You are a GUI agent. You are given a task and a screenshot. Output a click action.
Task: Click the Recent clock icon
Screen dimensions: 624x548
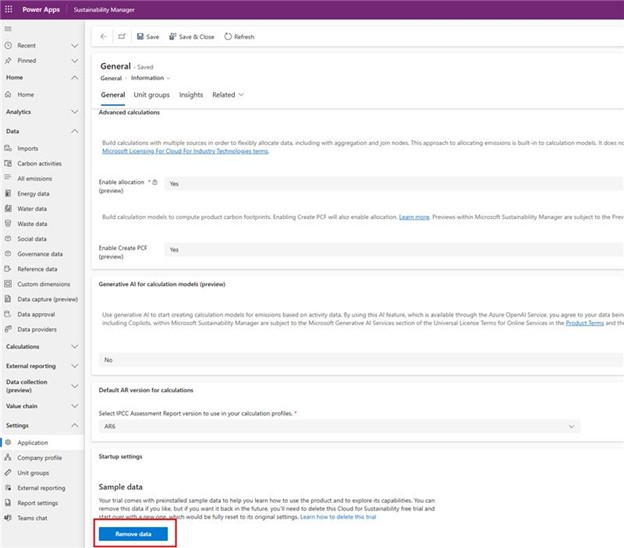click(x=8, y=45)
